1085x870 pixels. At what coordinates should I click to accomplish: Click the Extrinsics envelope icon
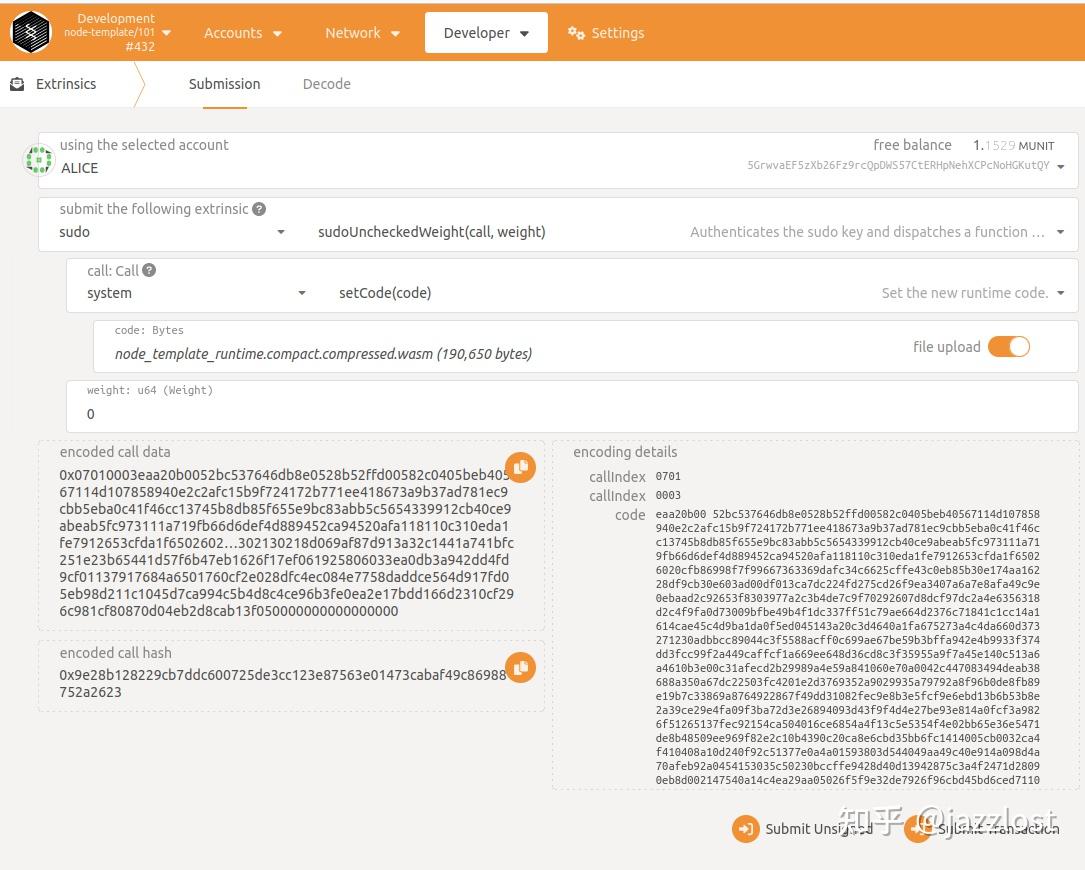pyautogui.click(x=17, y=84)
